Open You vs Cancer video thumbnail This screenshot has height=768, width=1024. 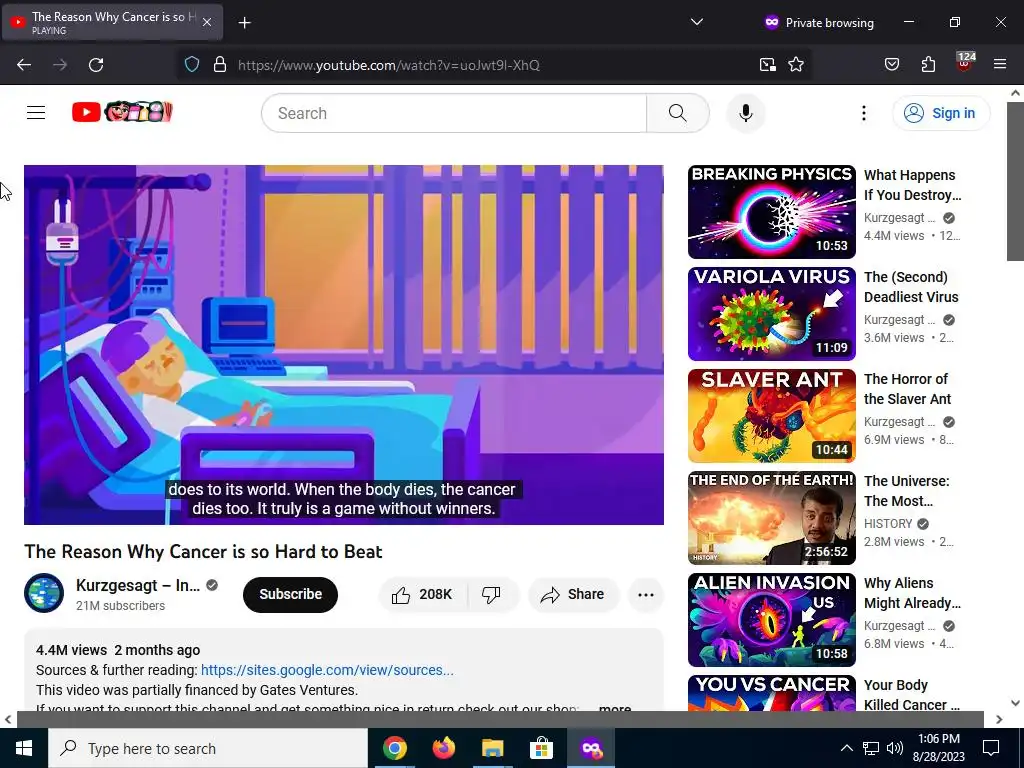[771, 693]
